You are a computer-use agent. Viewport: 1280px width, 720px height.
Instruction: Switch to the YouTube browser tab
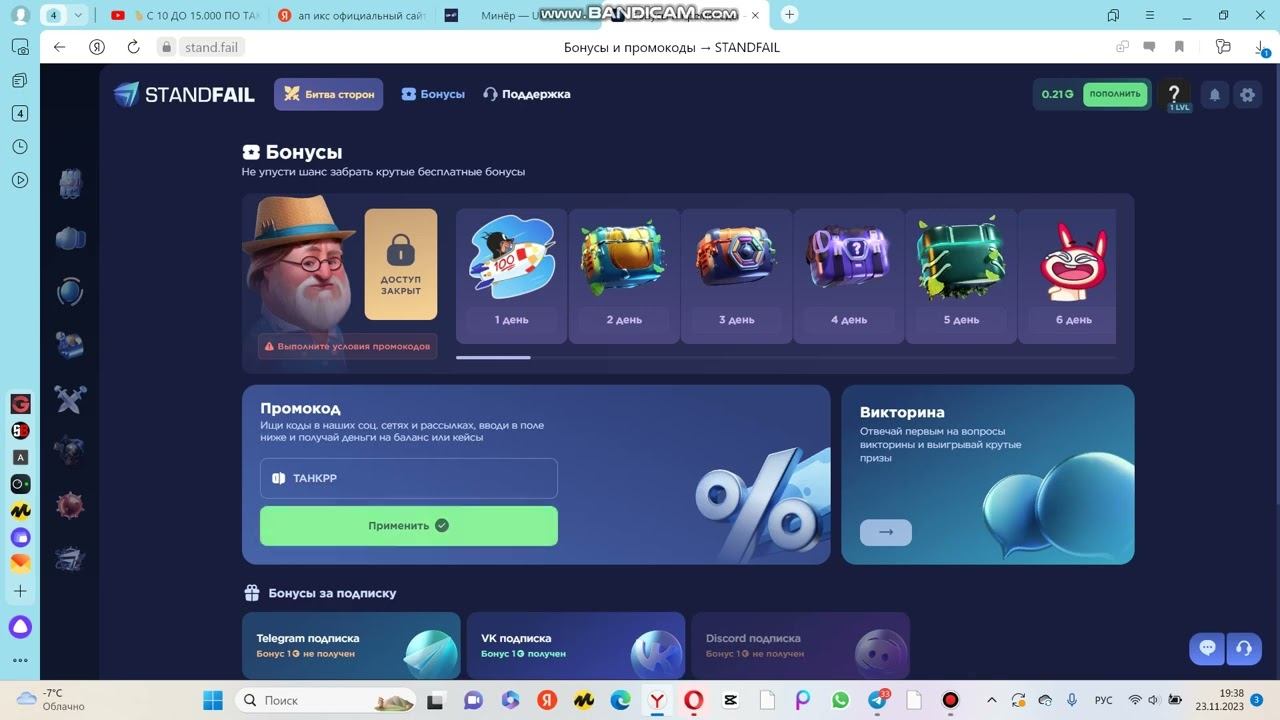(x=185, y=15)
